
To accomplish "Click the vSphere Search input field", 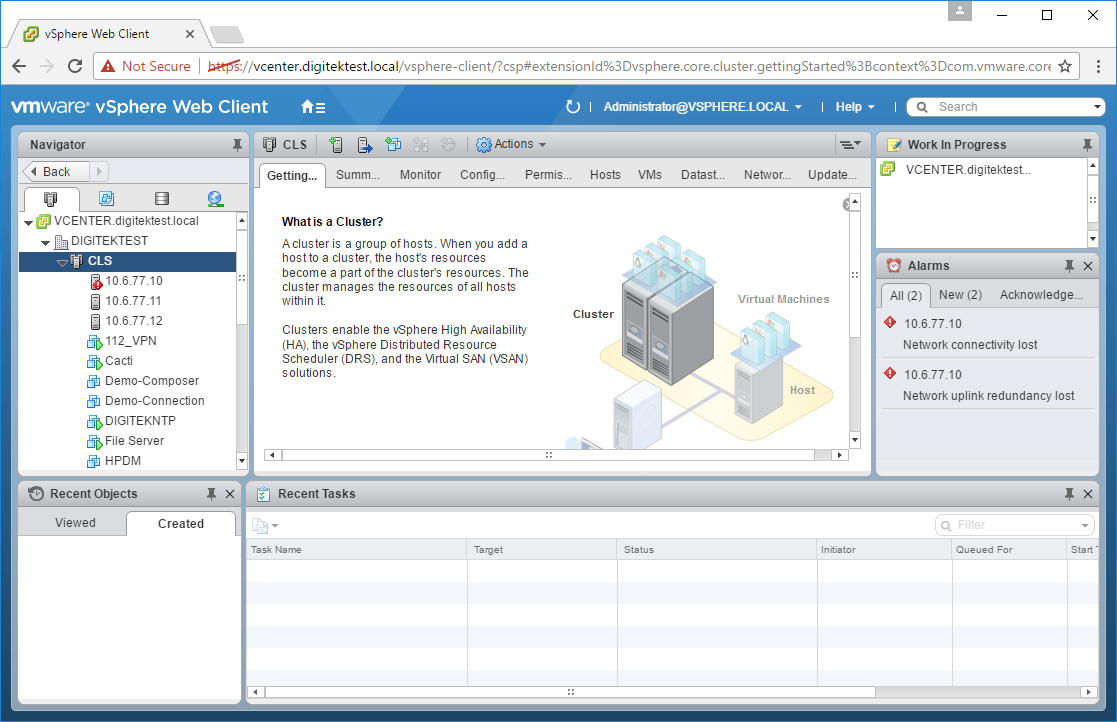I will pyautogui.click(x=1012, y=107).
